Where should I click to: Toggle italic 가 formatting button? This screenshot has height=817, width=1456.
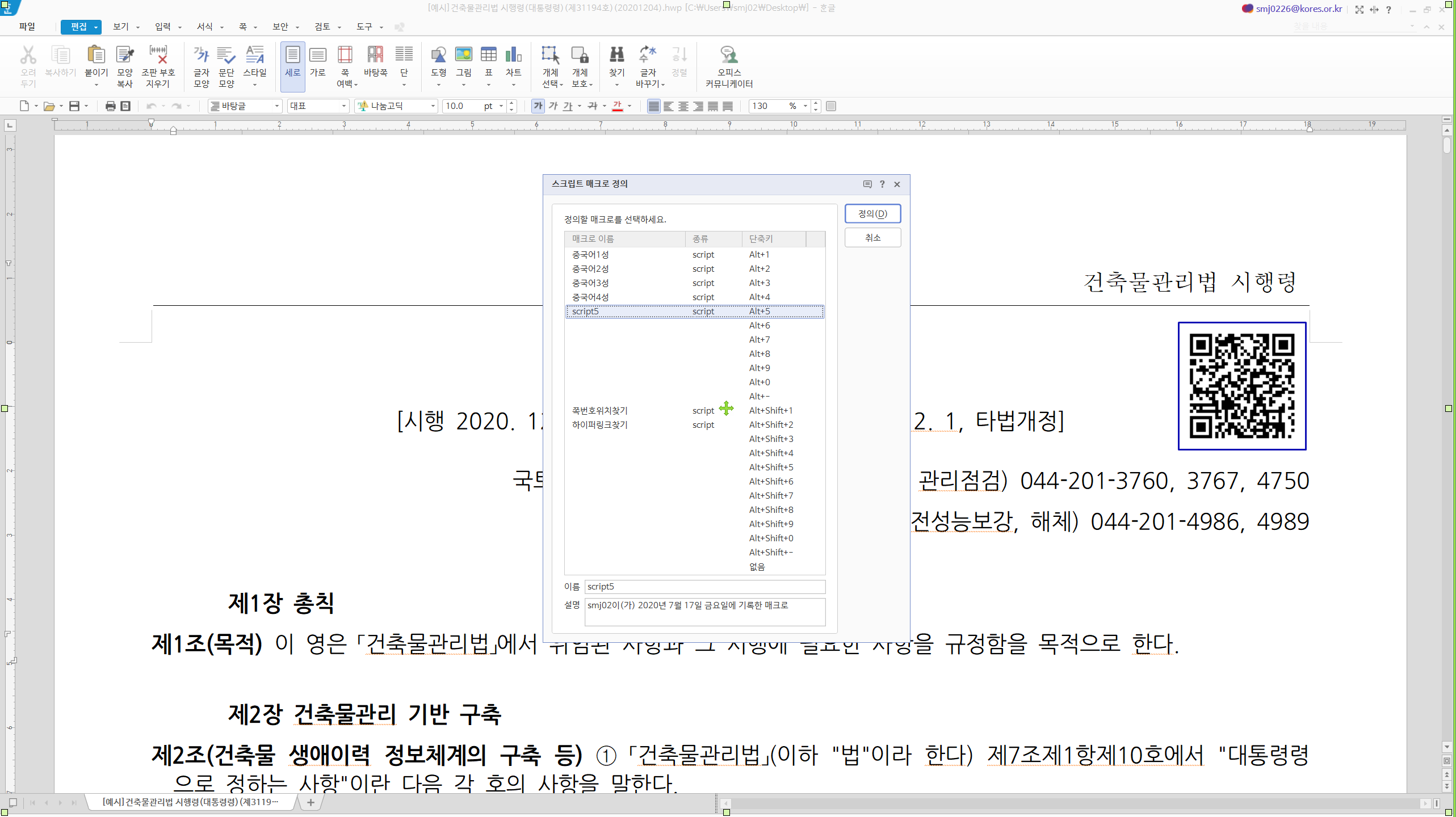coord(553,106)
